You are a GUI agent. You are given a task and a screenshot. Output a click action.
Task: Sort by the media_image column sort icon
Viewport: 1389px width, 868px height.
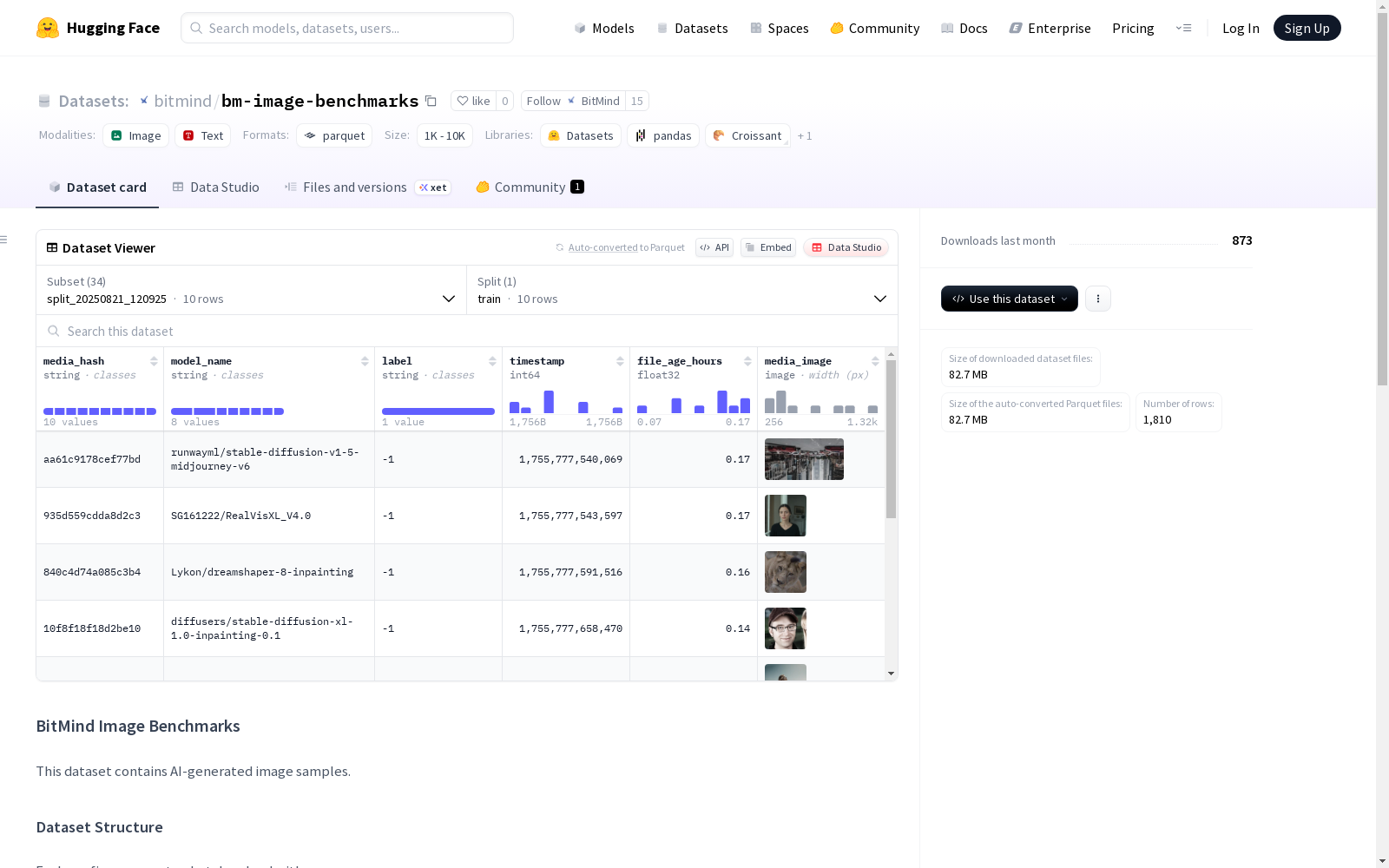875,361
